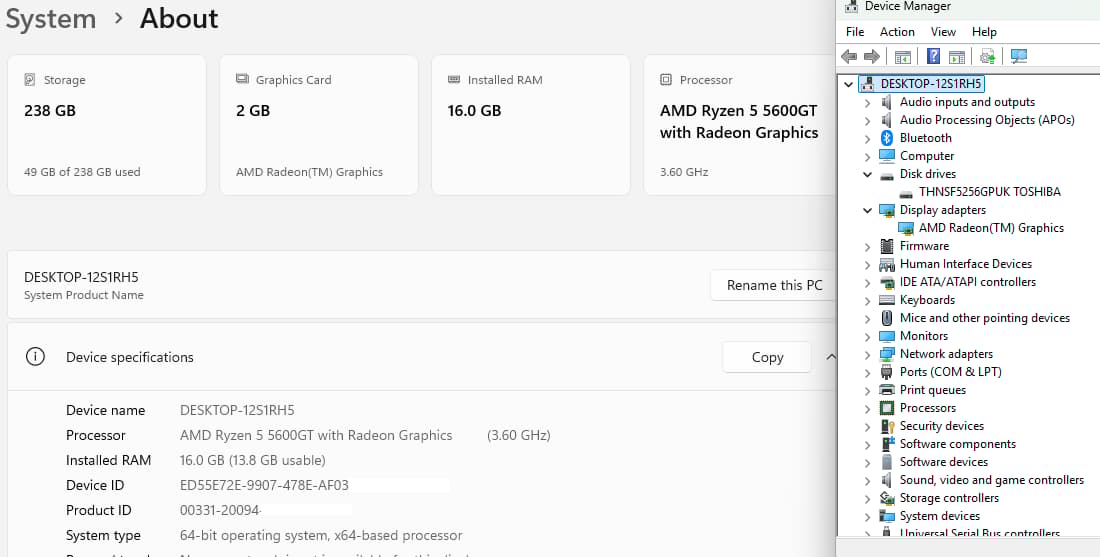
Task: Open the View menu
Action: [x=944, y=32]
